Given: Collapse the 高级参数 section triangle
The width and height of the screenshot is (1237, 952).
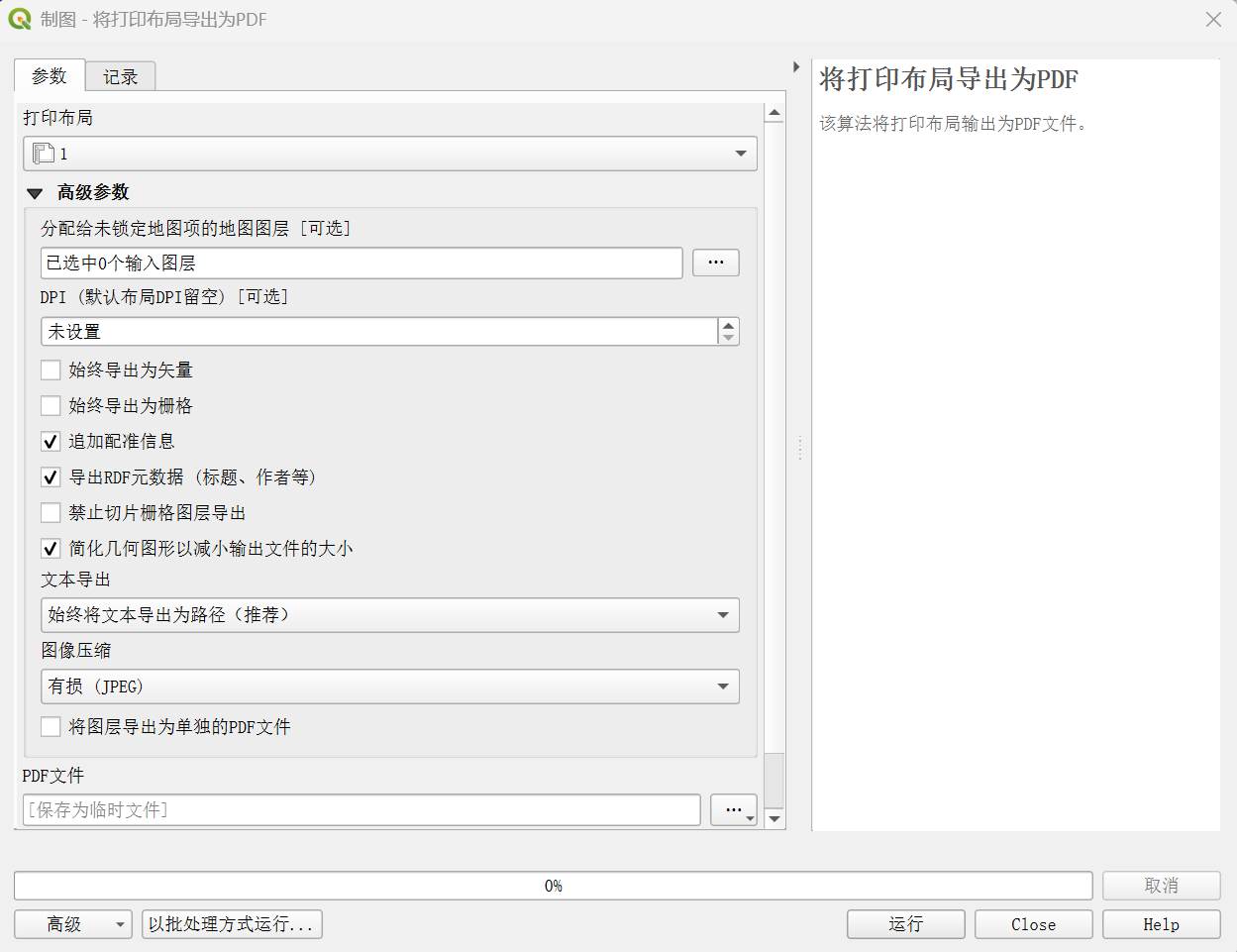Looking at the screenshot, I should (x=35, y=193).
